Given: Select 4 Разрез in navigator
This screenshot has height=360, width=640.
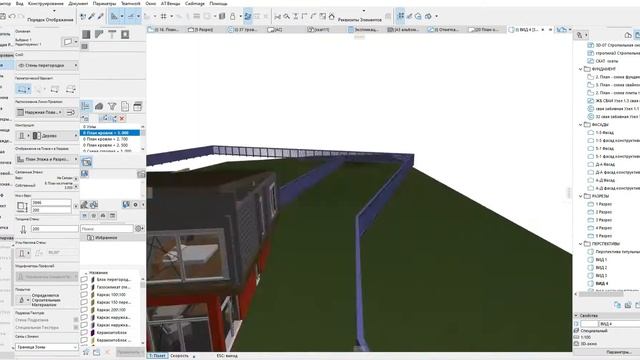Looking at the screenshot, I should tap(603, 228).
